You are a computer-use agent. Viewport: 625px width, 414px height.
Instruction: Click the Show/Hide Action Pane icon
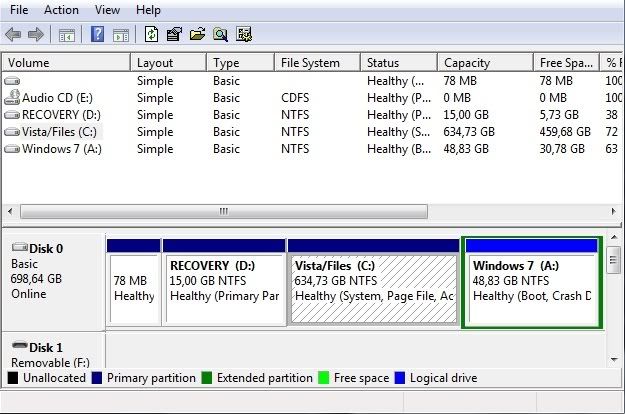(x=121, y=34)
